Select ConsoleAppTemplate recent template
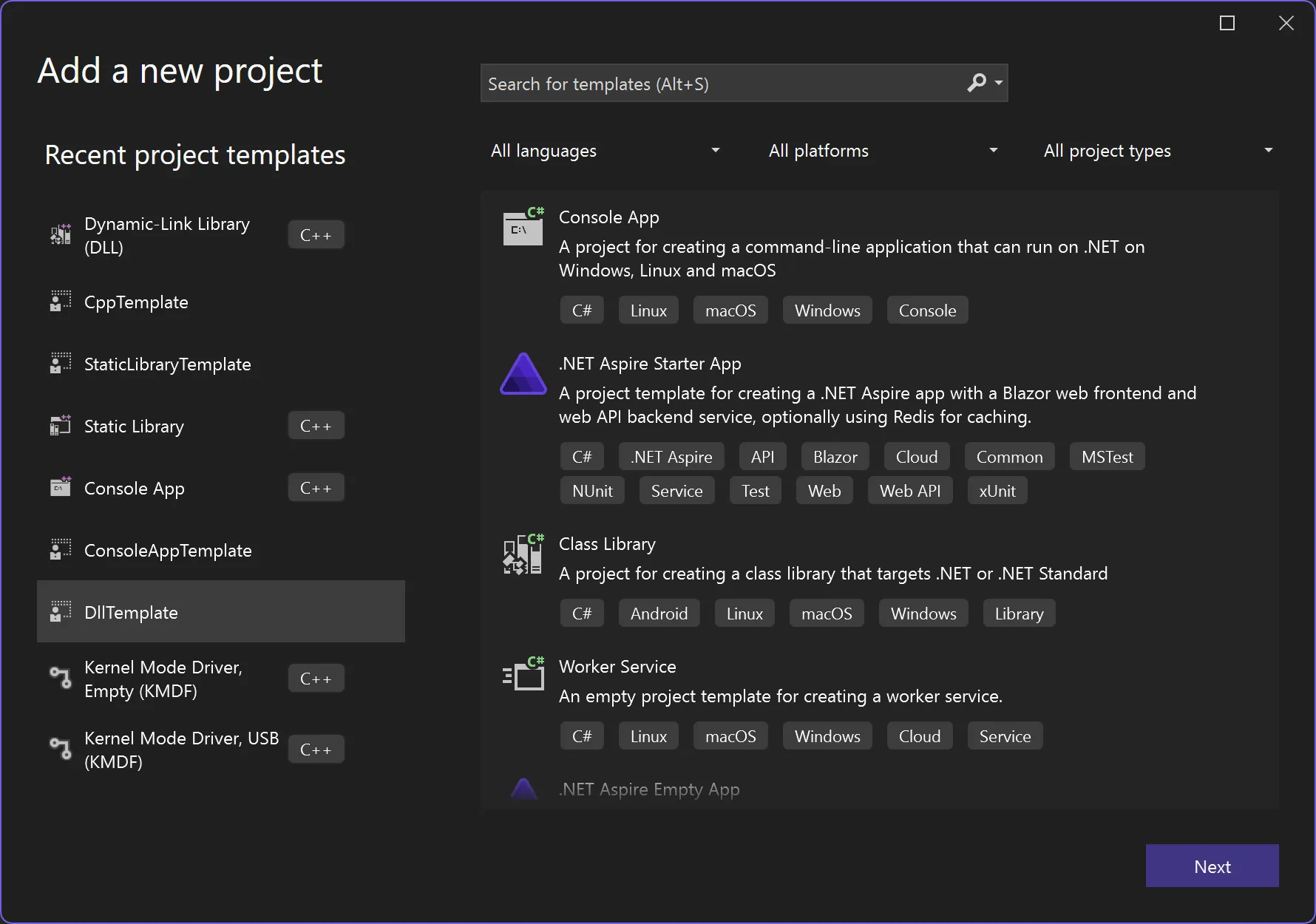1316x924 pixels. (221, 550)
